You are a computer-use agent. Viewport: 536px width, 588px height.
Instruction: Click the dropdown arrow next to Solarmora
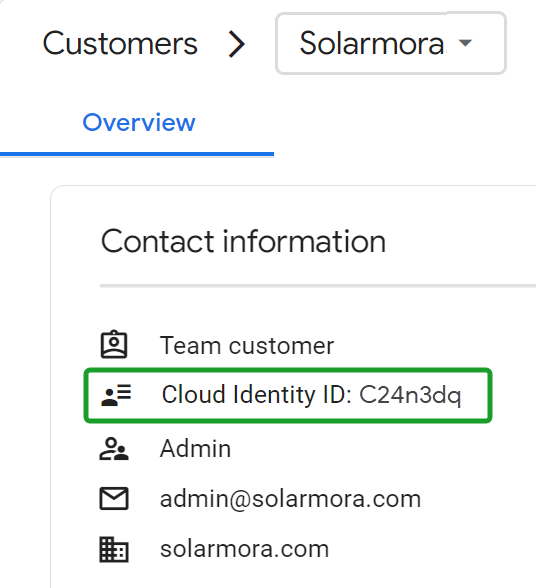[x=465, y=43]
